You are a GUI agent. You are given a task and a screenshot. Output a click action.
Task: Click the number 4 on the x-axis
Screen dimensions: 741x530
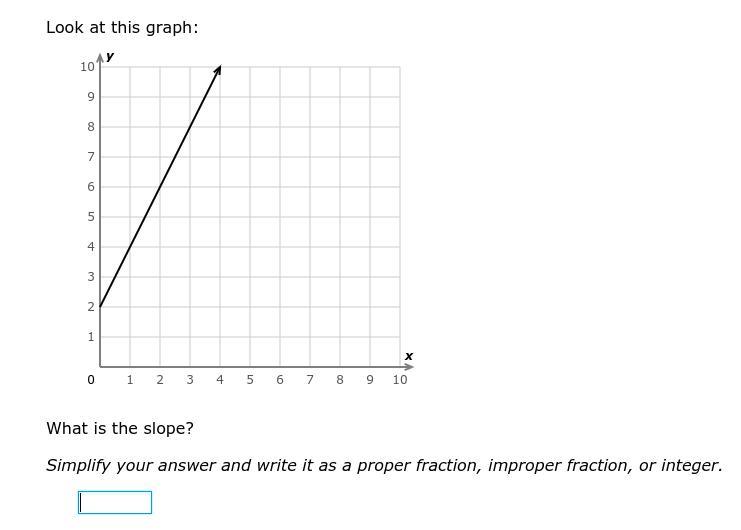tap(220, 379)
